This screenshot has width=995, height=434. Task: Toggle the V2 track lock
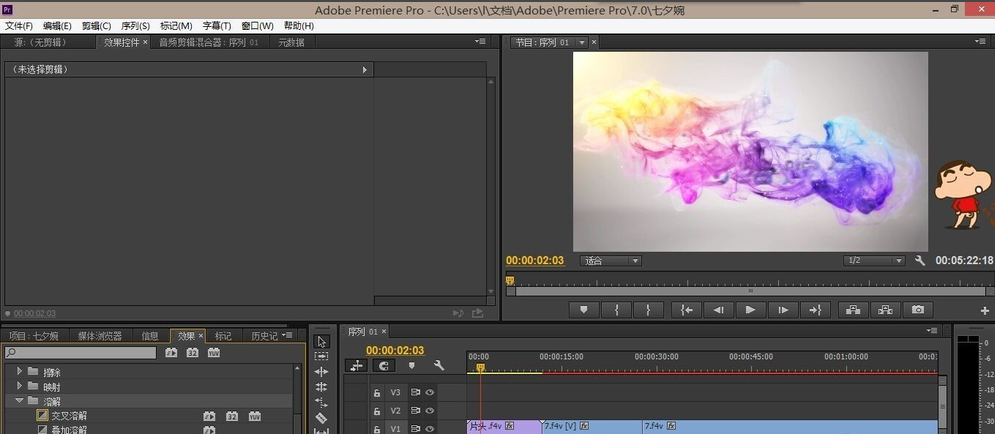(377, 411)
